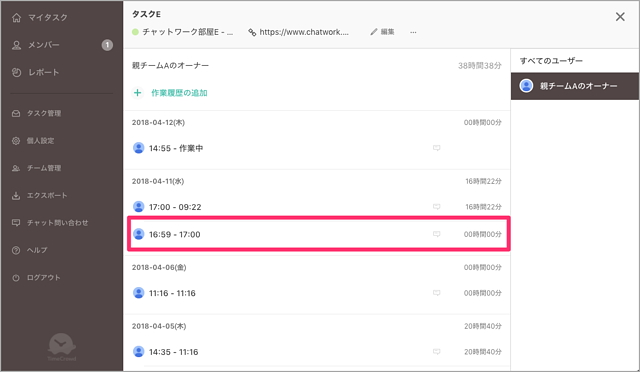Open the chatwork URL link

pyautogui.click(x=298, y=32)
